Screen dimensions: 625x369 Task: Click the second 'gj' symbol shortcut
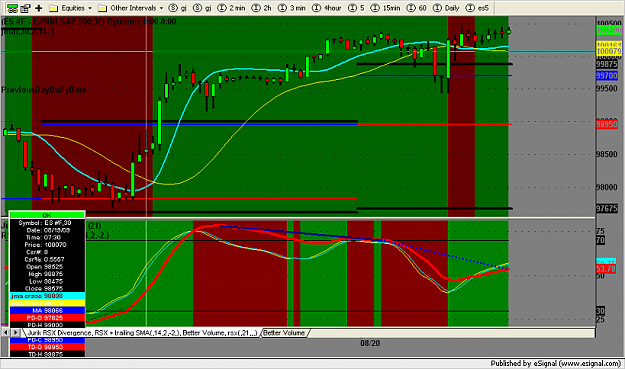tap(202, 8)
